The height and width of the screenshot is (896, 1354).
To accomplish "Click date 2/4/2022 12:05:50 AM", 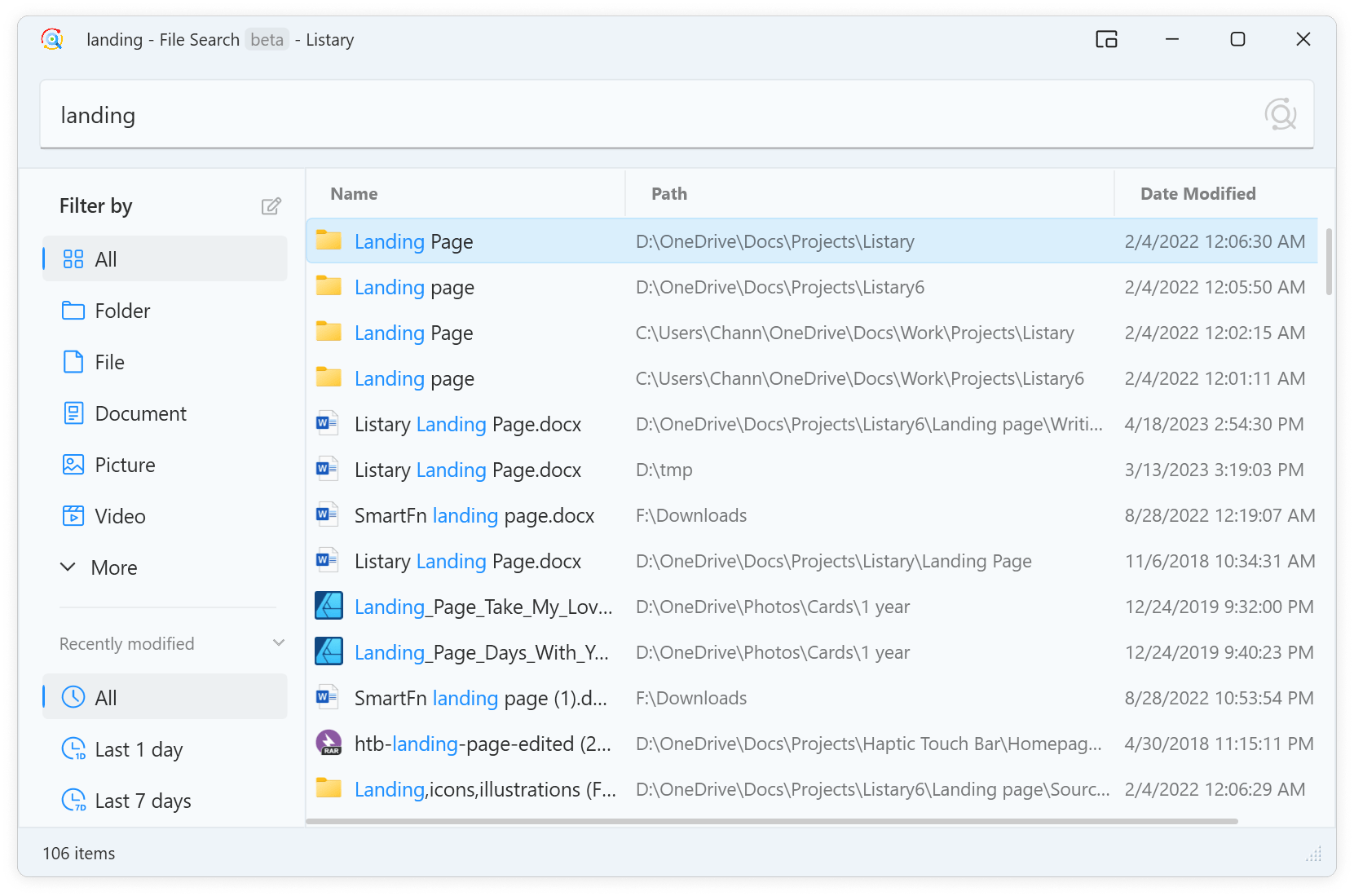I will tap(1215, 287).
